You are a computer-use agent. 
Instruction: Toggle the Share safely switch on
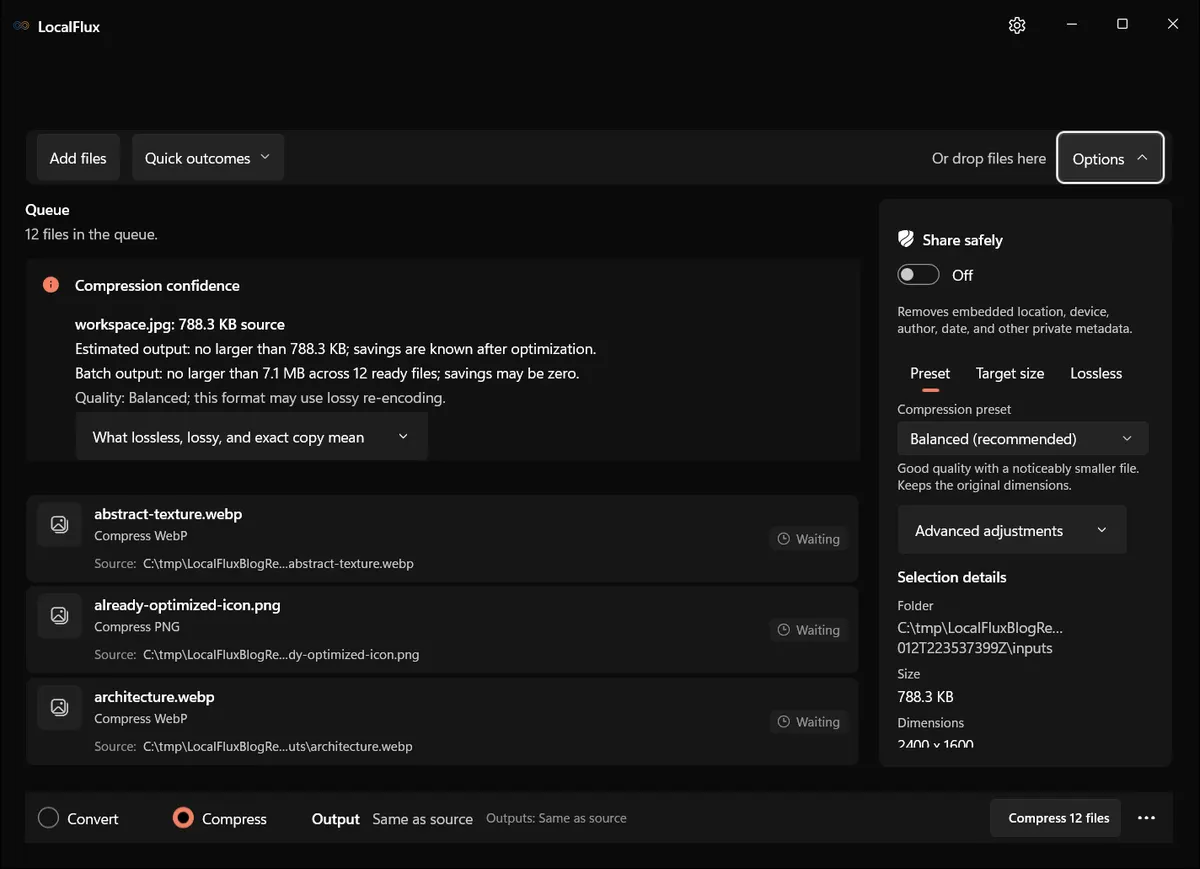point(918,275)
